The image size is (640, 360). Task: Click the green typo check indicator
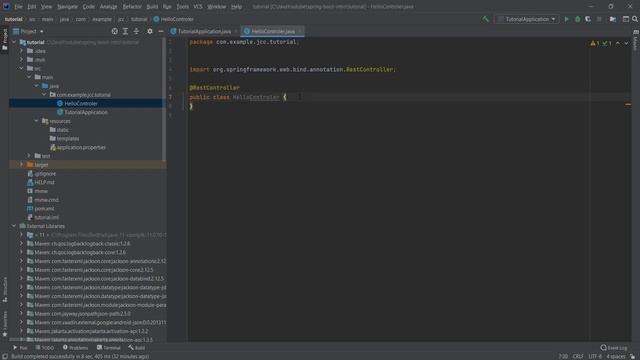tap(607, 43)
